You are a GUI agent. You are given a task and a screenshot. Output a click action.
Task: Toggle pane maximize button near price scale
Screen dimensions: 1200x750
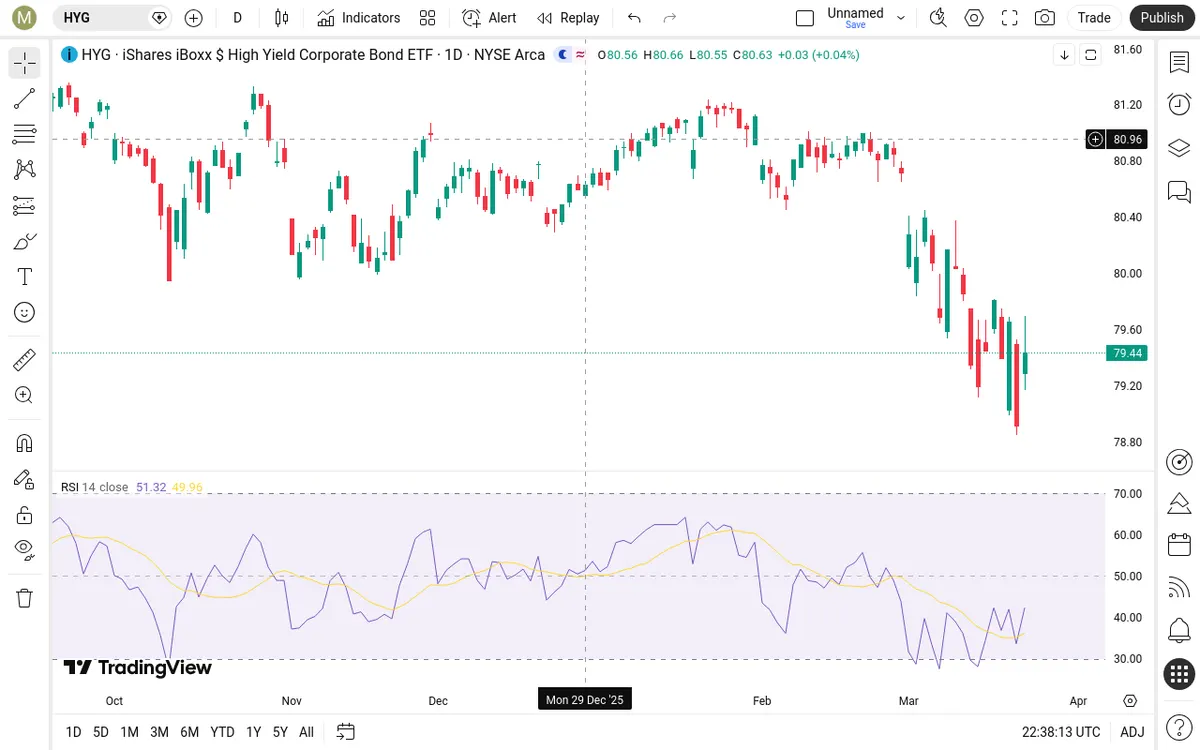coord(1091,55)
